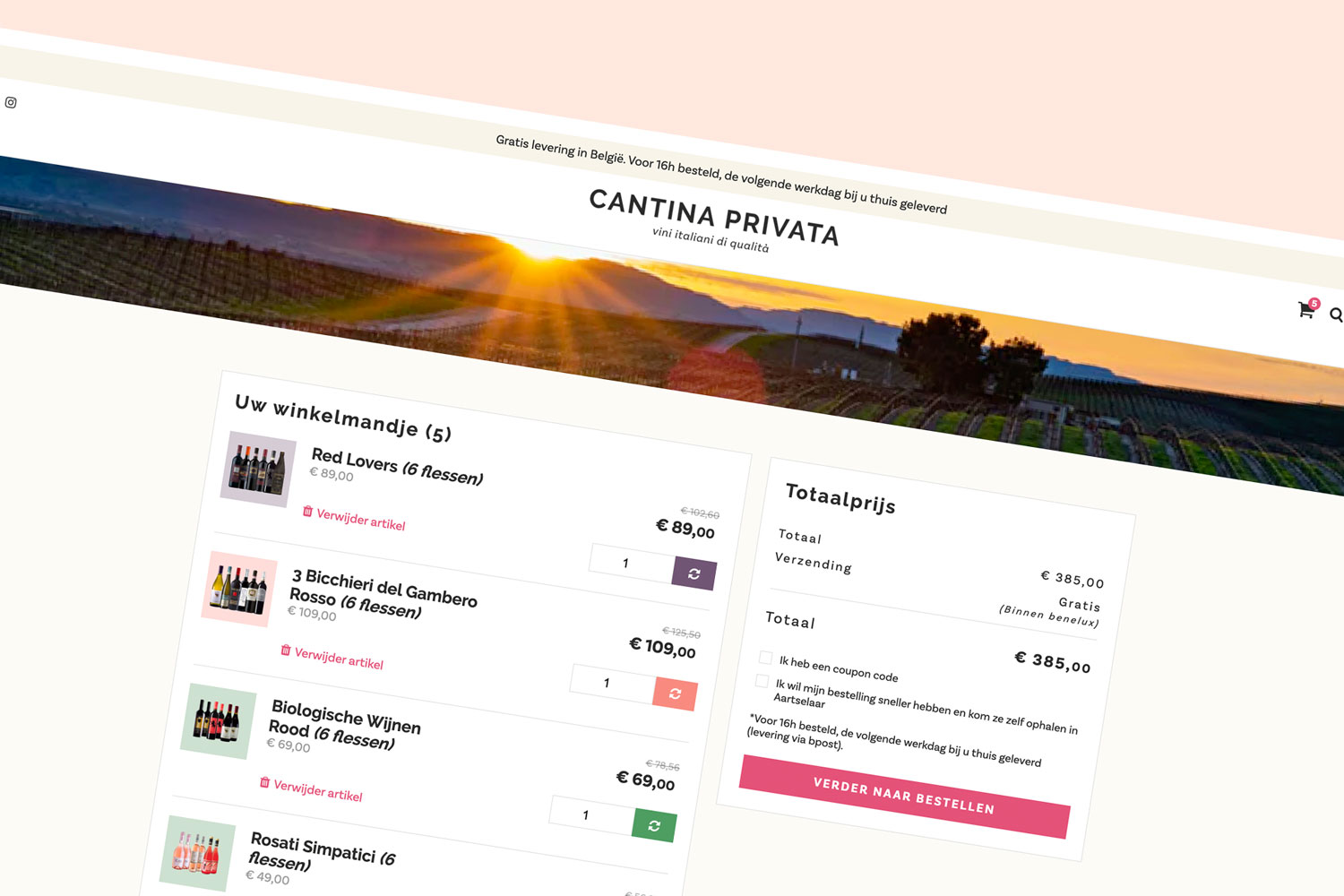Click the Red Lovers bottle thumbnail

pos(258,470)
